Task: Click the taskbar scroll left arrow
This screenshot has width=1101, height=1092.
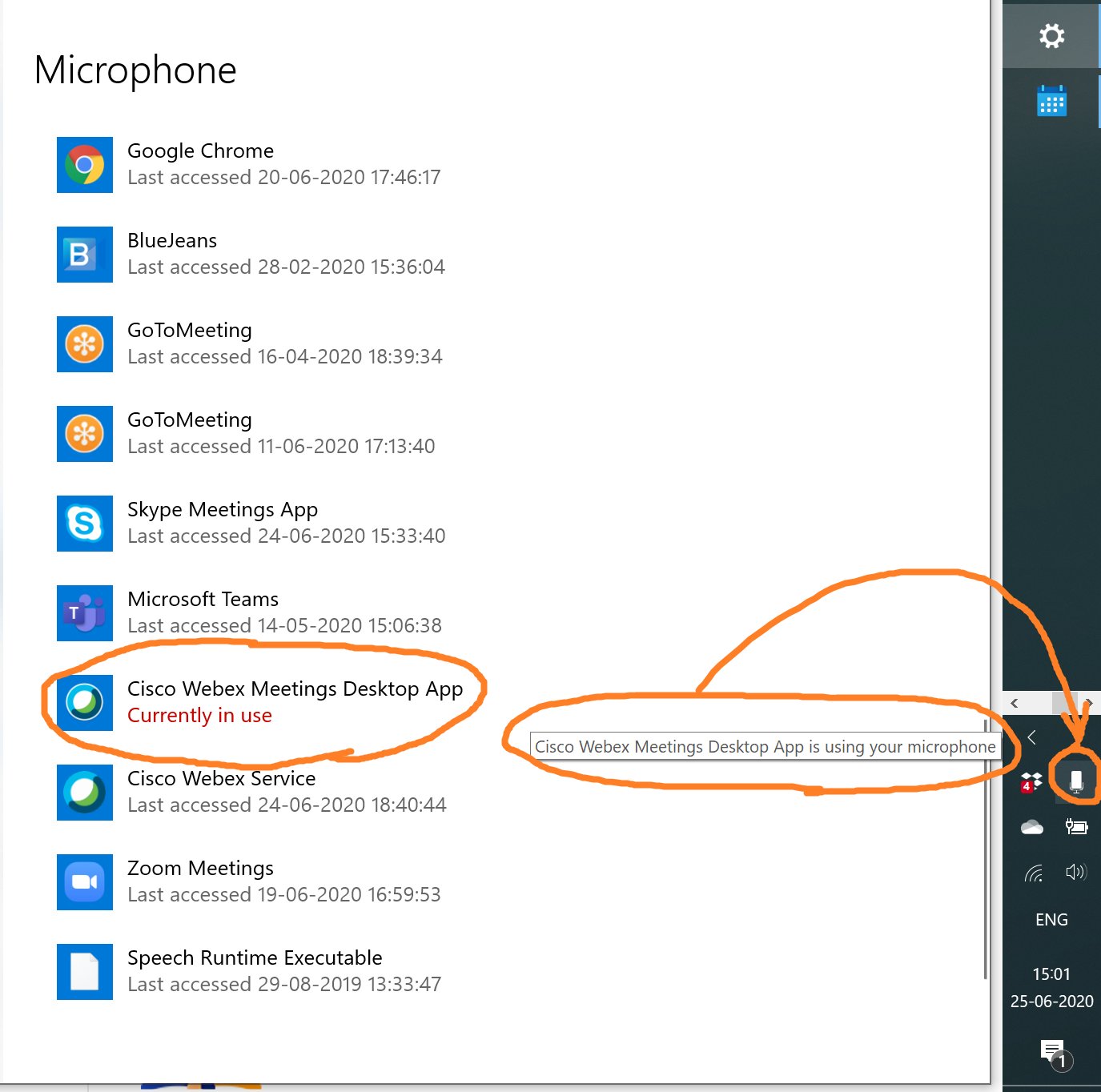Action: tap(1014, 703)
